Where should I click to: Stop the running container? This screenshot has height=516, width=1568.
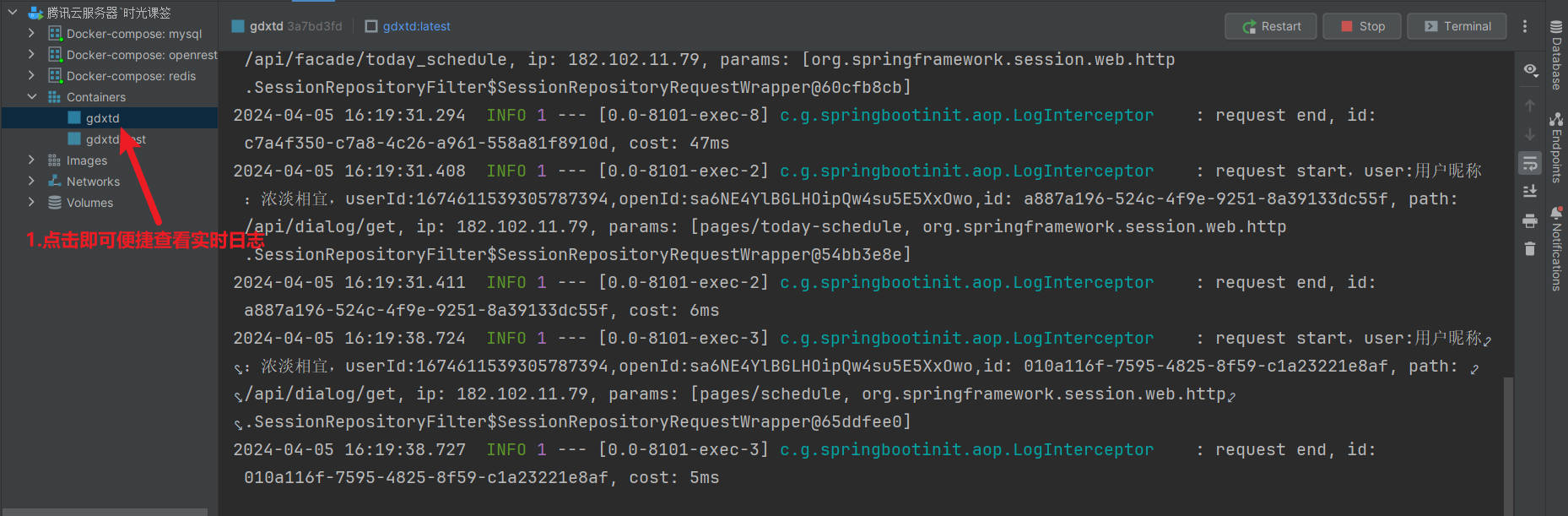[1362, 26]
